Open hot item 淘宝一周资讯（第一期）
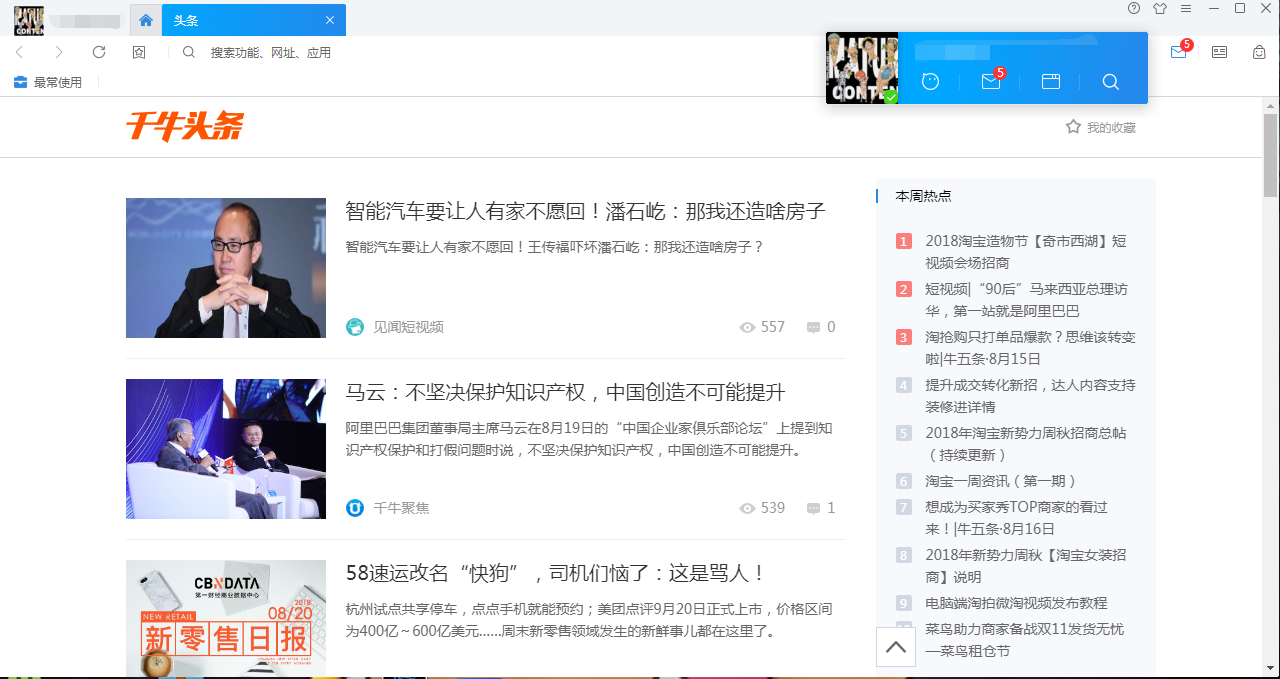Screen dimensions: 1280x679 [1001, 481]
